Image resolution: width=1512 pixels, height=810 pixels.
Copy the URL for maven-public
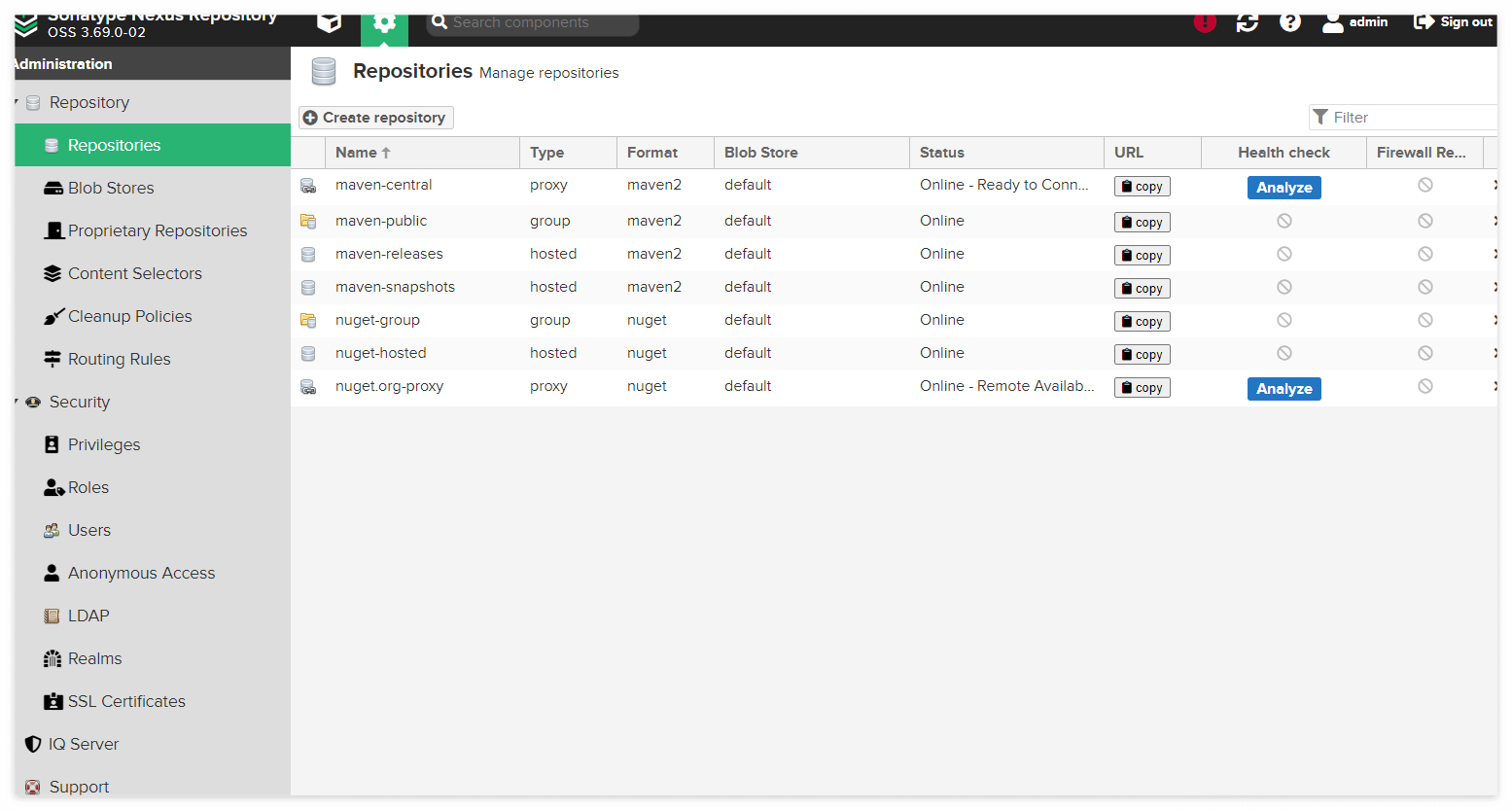tap(1142, 223)
